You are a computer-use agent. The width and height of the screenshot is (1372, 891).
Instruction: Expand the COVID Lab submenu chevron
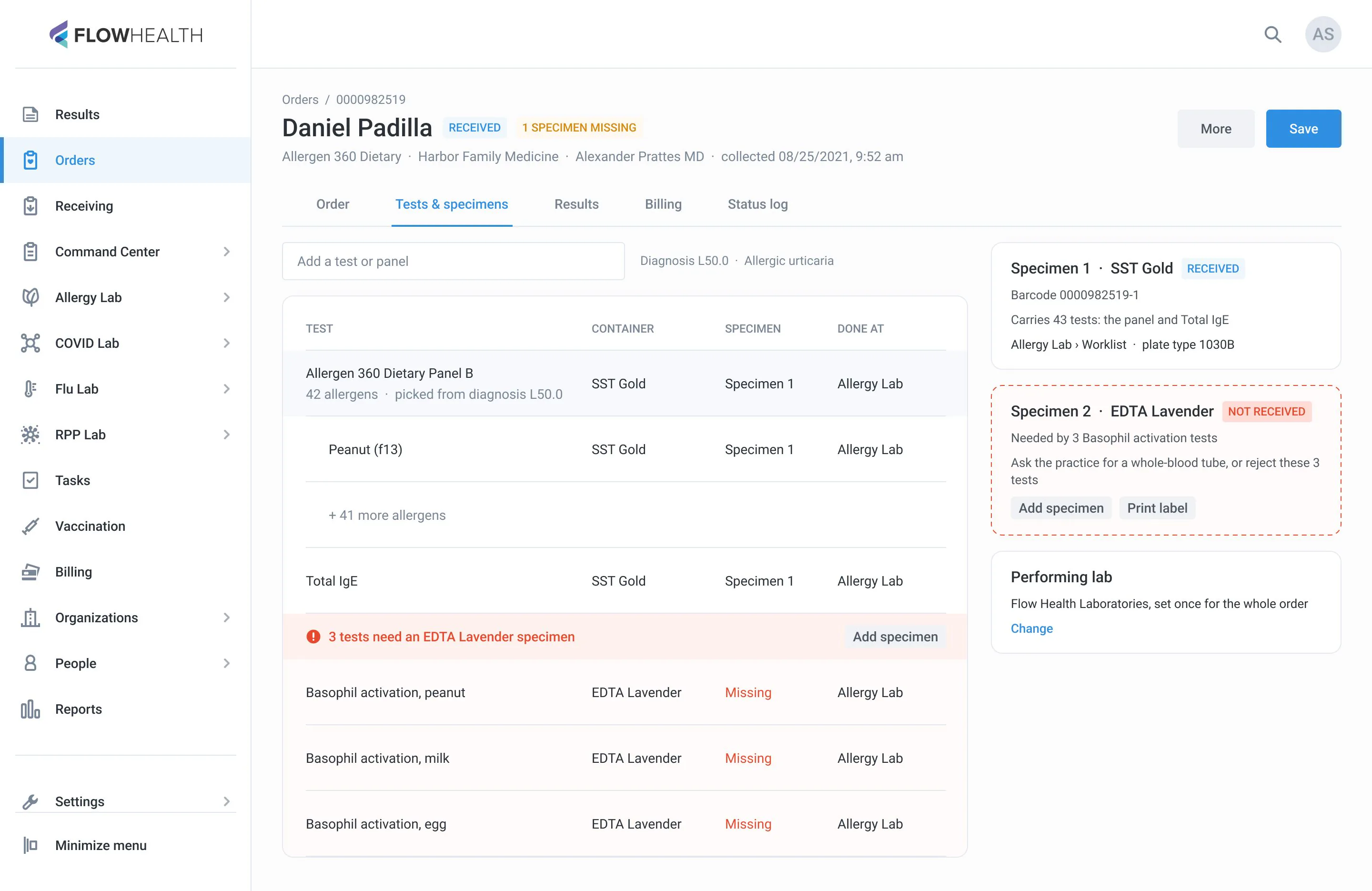pyautogui.click(x=227, y=343)
